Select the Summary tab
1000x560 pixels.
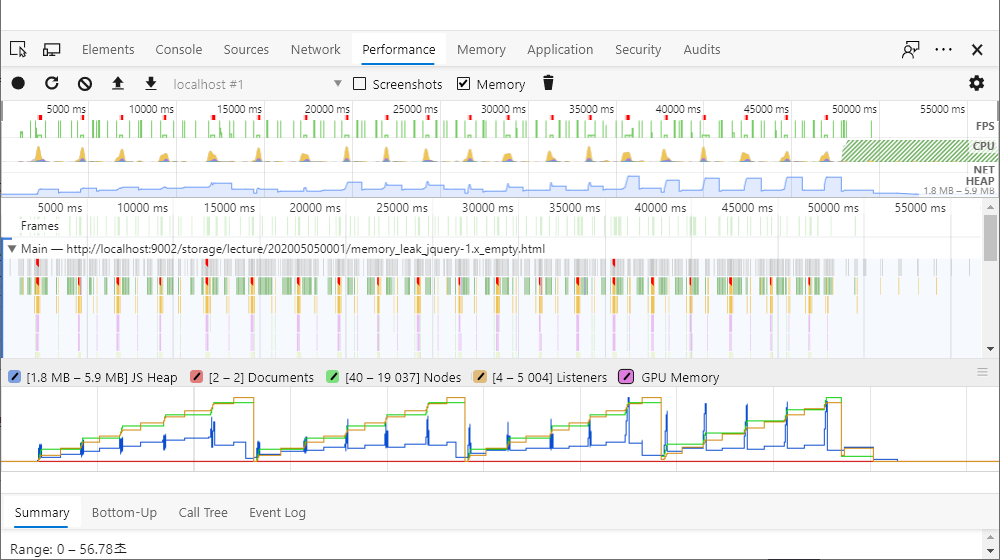(41, 512)
